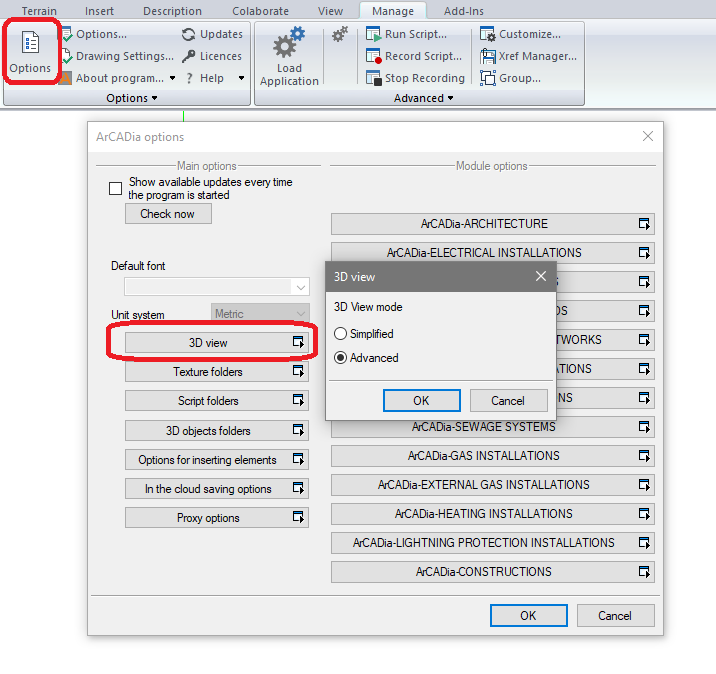Switch to the Insert ribbon tab
Image resolution: width=716 pixels, height=674 pixels.
click(99, 11)
